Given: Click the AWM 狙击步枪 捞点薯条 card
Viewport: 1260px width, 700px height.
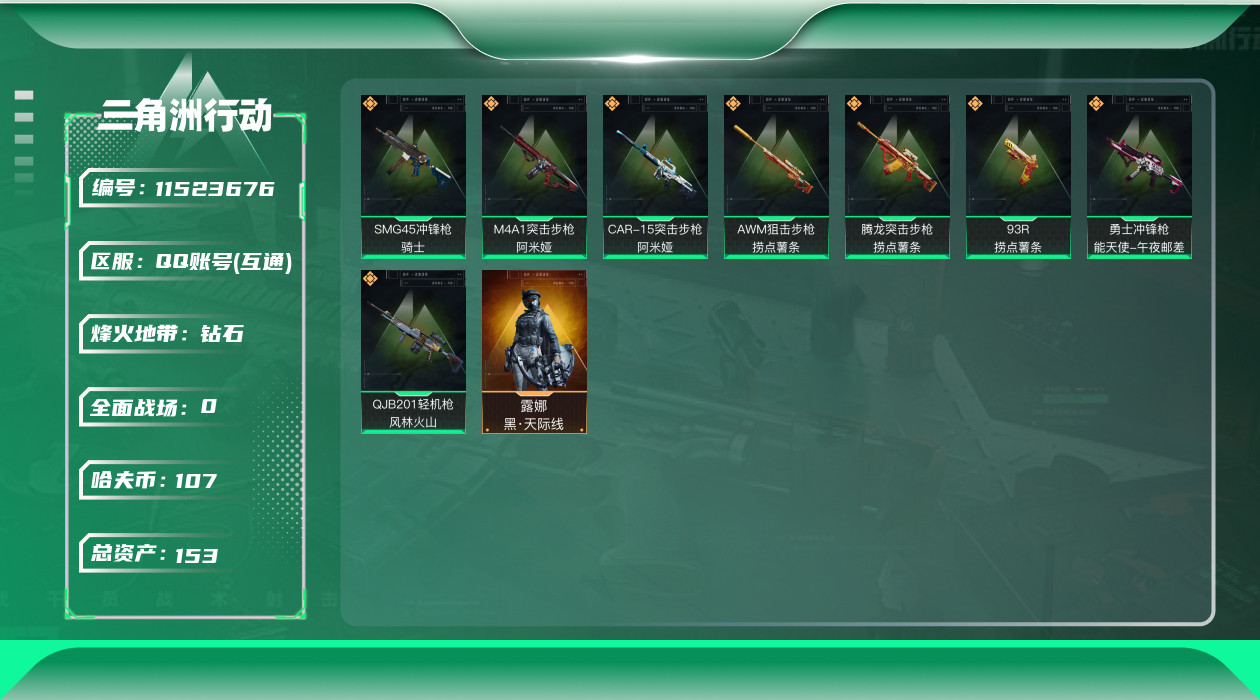Looking at the screenshot, I should click(776, 177).
